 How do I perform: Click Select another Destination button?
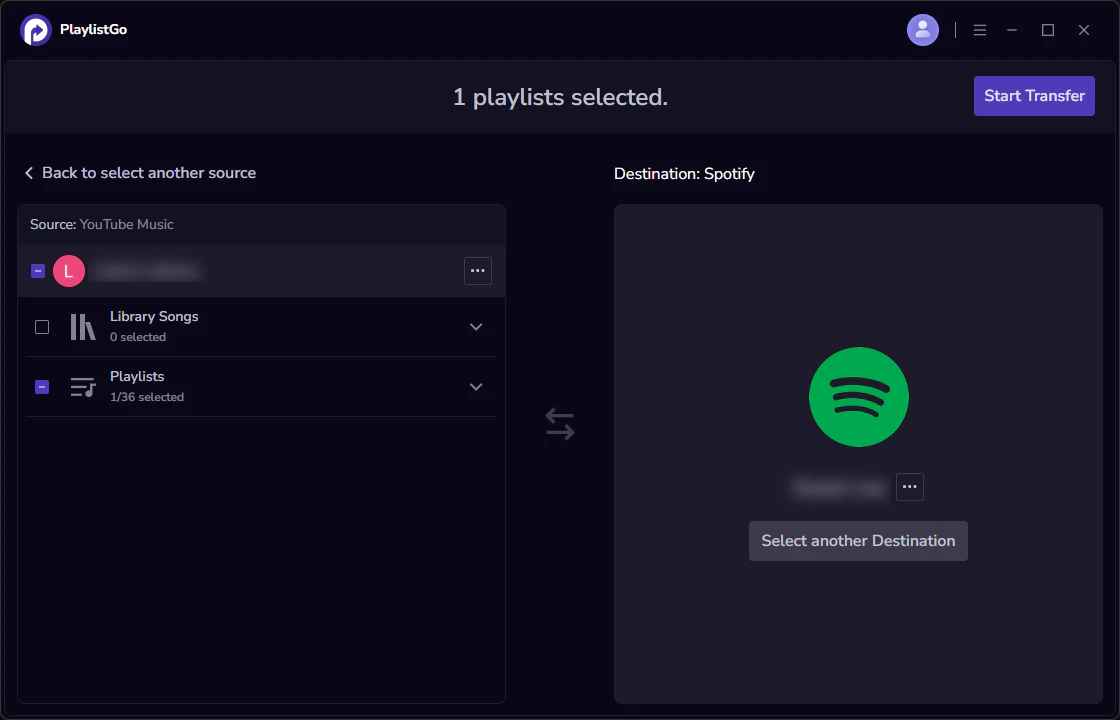click(x=858, y=541)
